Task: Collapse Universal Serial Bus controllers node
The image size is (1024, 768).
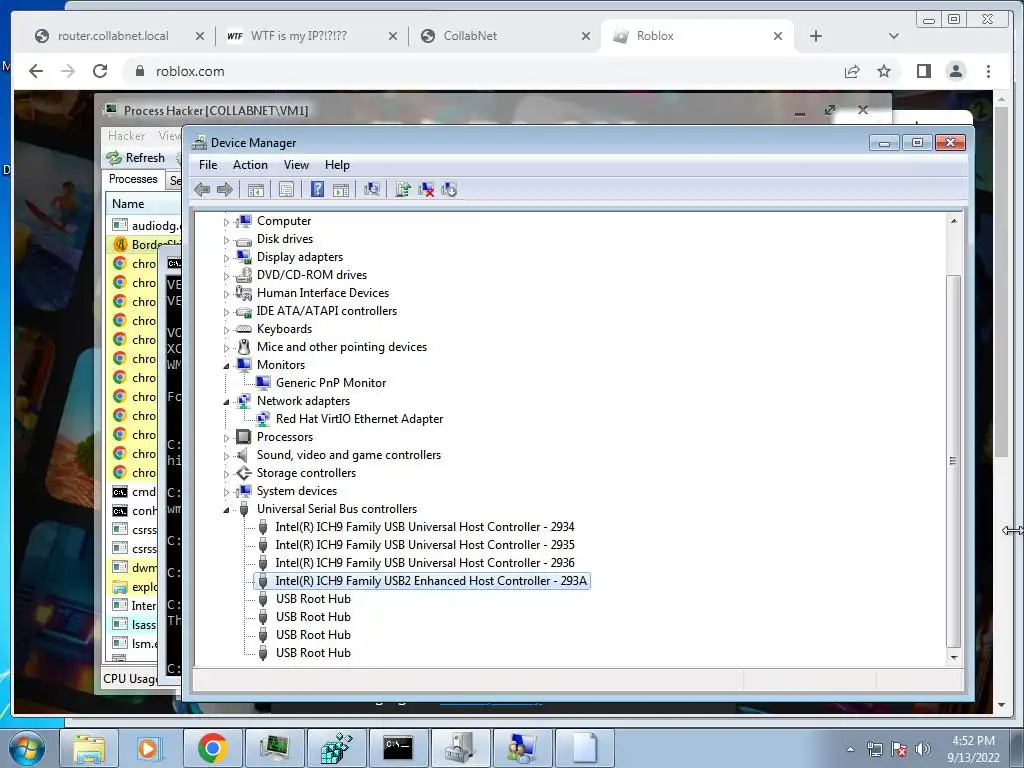Action: tap(227, 510)
